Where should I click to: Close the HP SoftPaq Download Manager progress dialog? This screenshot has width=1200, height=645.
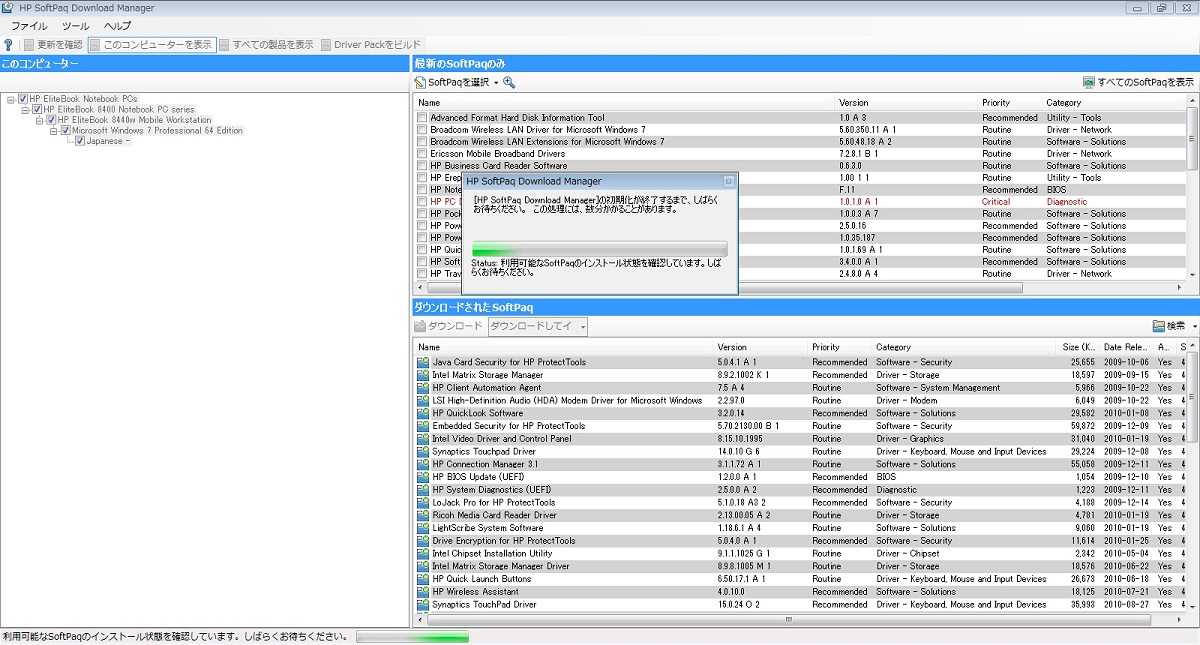(729, 181)
